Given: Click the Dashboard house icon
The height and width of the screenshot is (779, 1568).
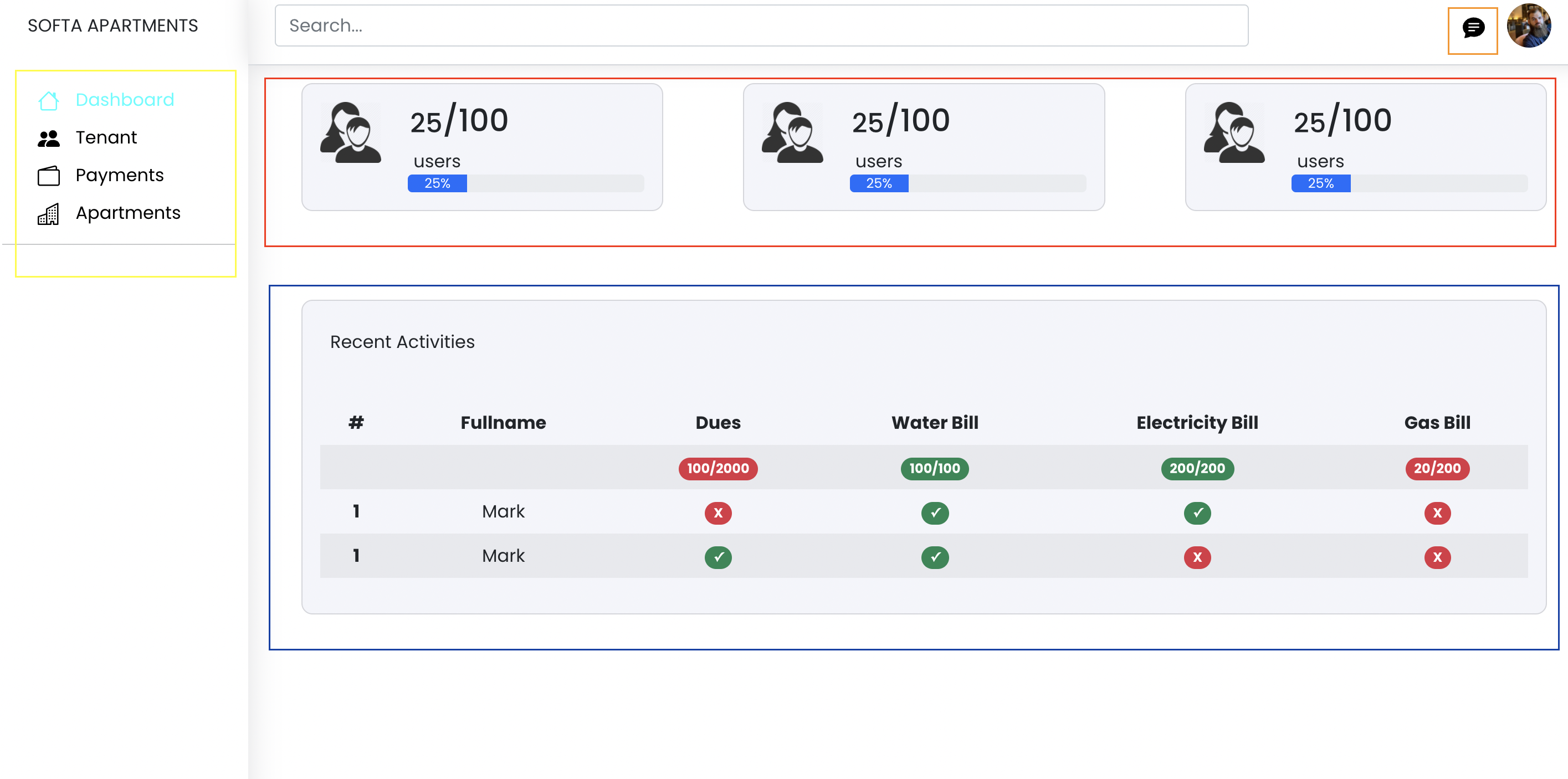Looking at the screenshot, I should pos(49,100).
